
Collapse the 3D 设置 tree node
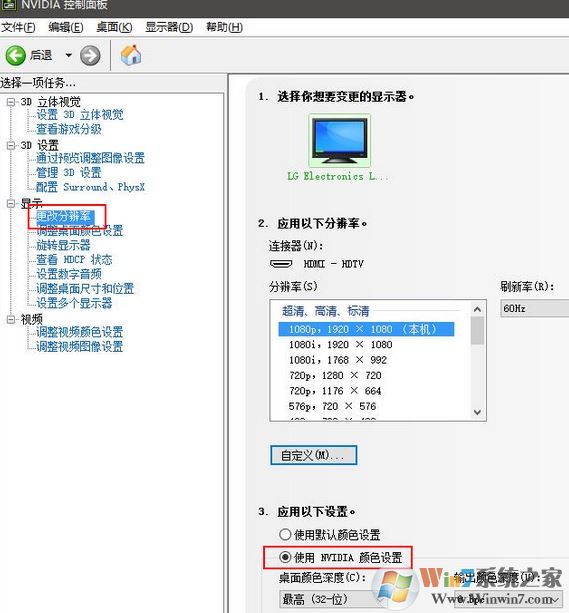coord(11,145)
